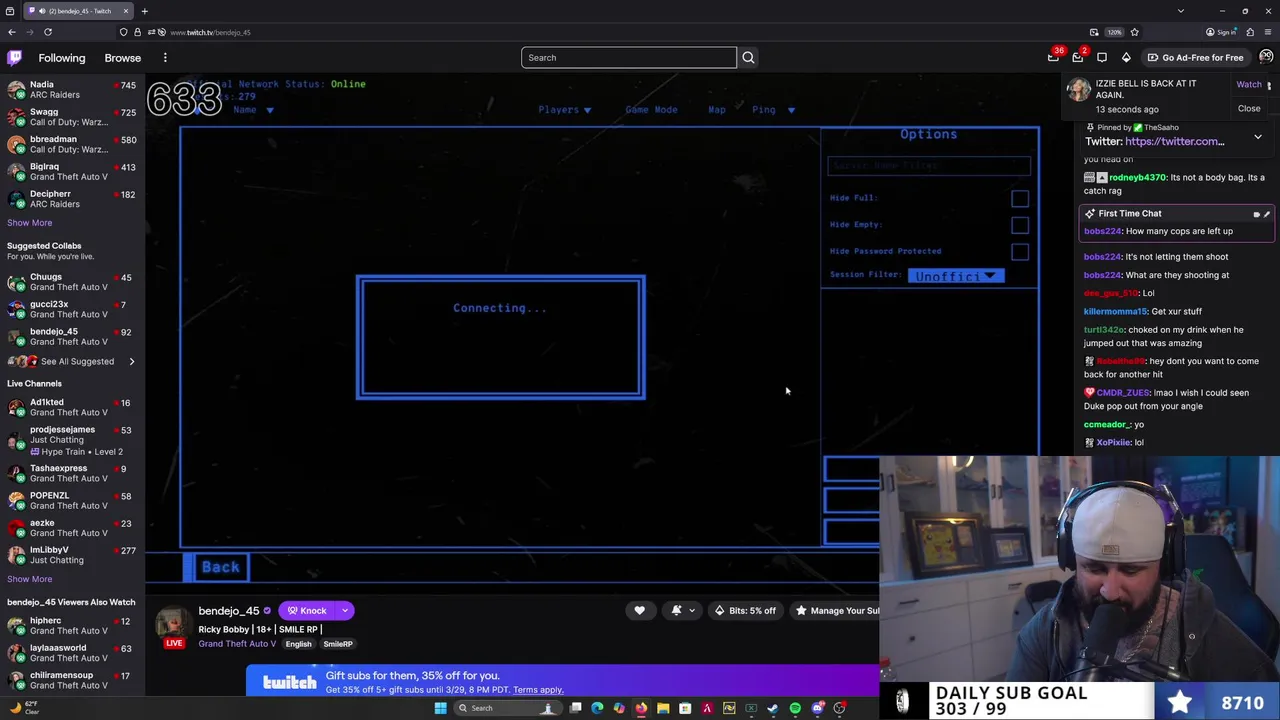The height and width of the screenshot is (720, 1280).
Task: Open Nadia's channel in sidebar
Action: [72, 90]
